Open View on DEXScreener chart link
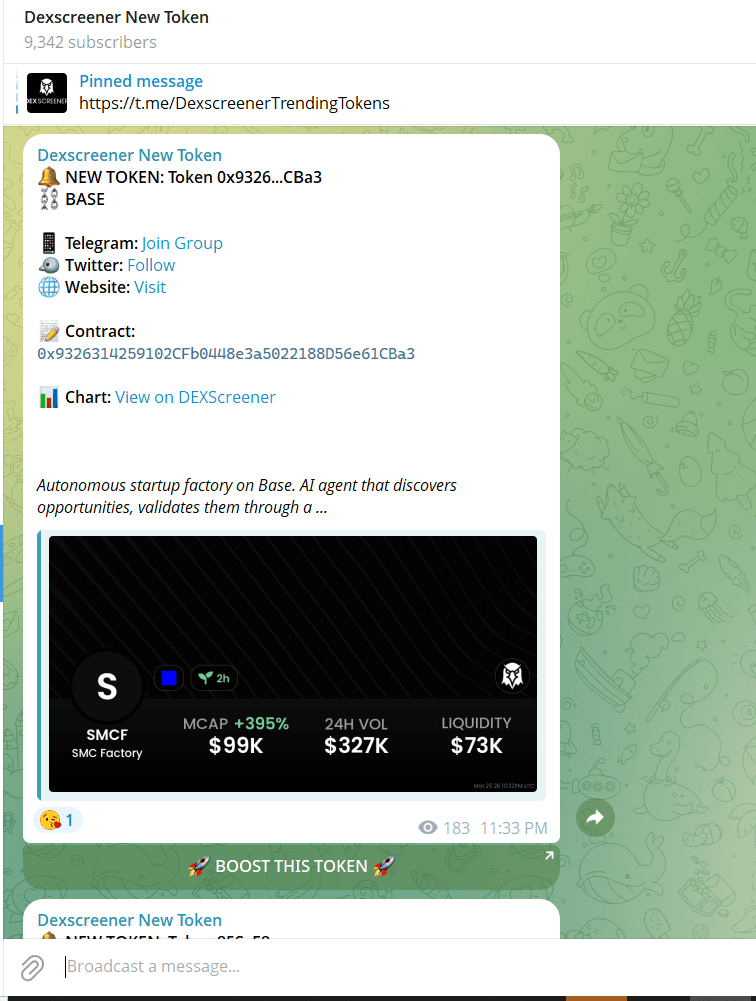The width and height of the screenshot is (756, 1001). point(195,397)
